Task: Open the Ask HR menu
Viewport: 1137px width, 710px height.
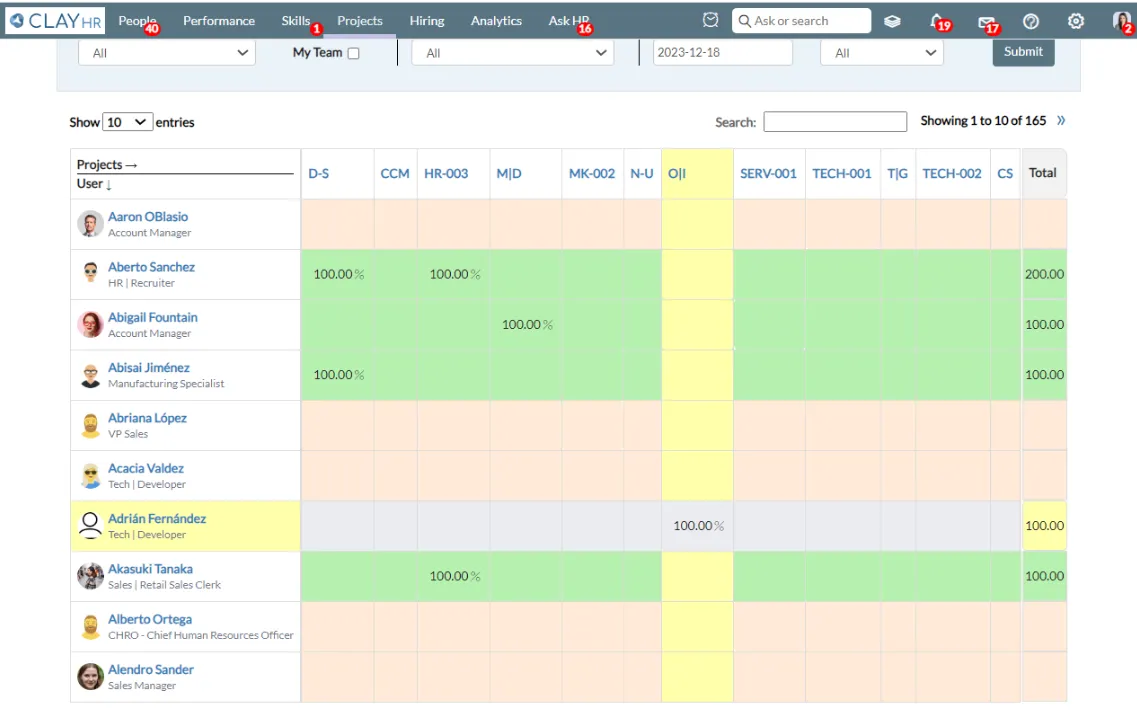Action: 568,21
